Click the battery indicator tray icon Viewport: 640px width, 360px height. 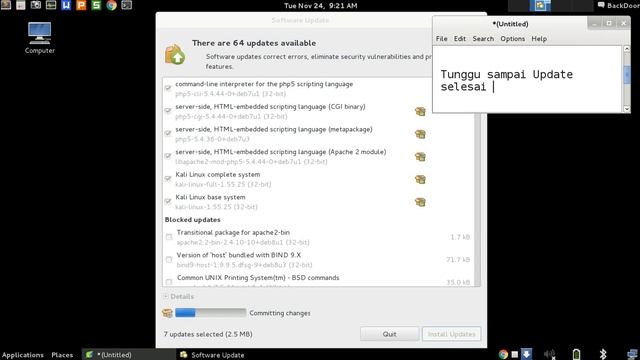tap(576, 354)
